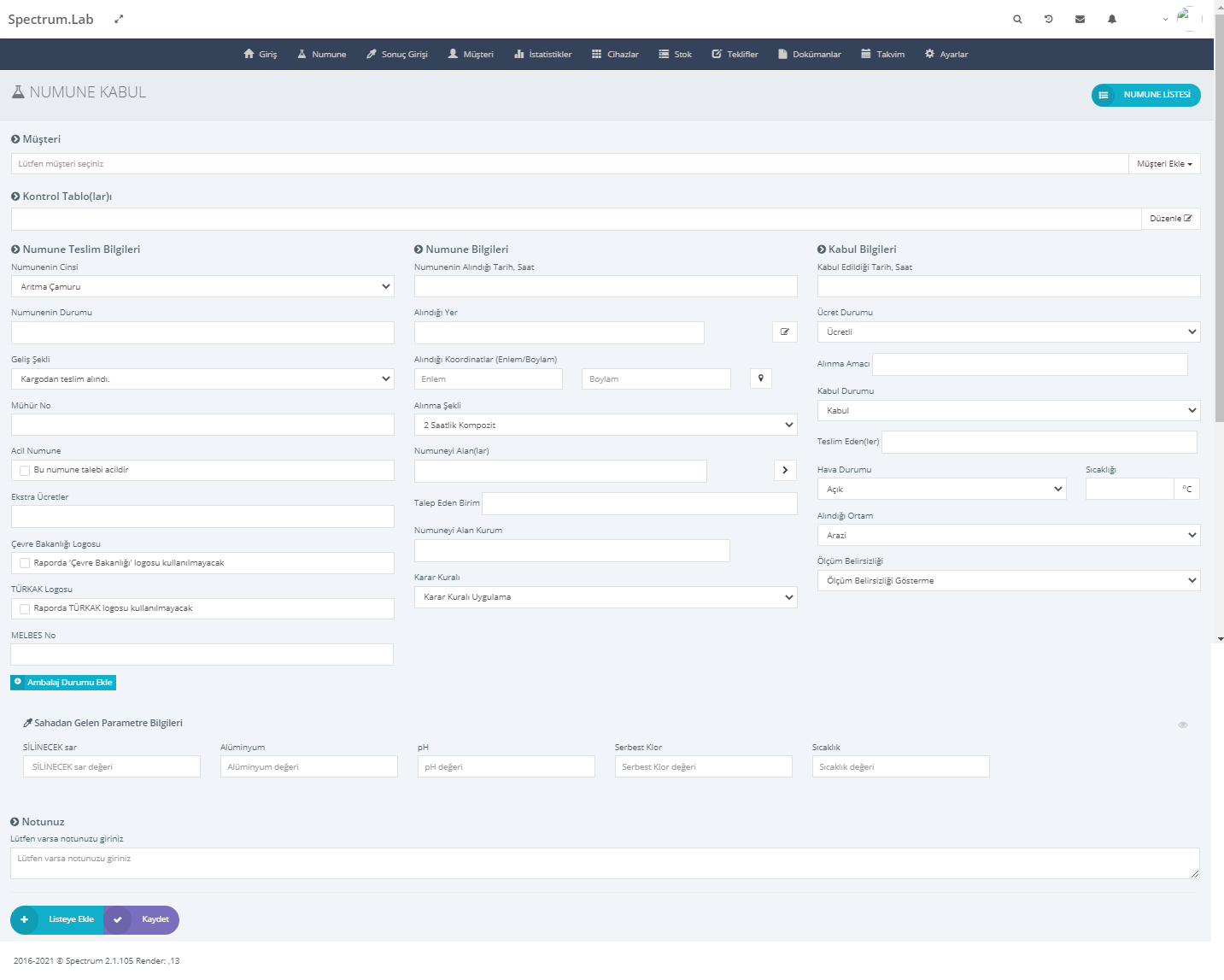The height and width of the screenshot is (980, 1224).
Task: Open the history refresh icon in header
Action: click(1049, 19)
